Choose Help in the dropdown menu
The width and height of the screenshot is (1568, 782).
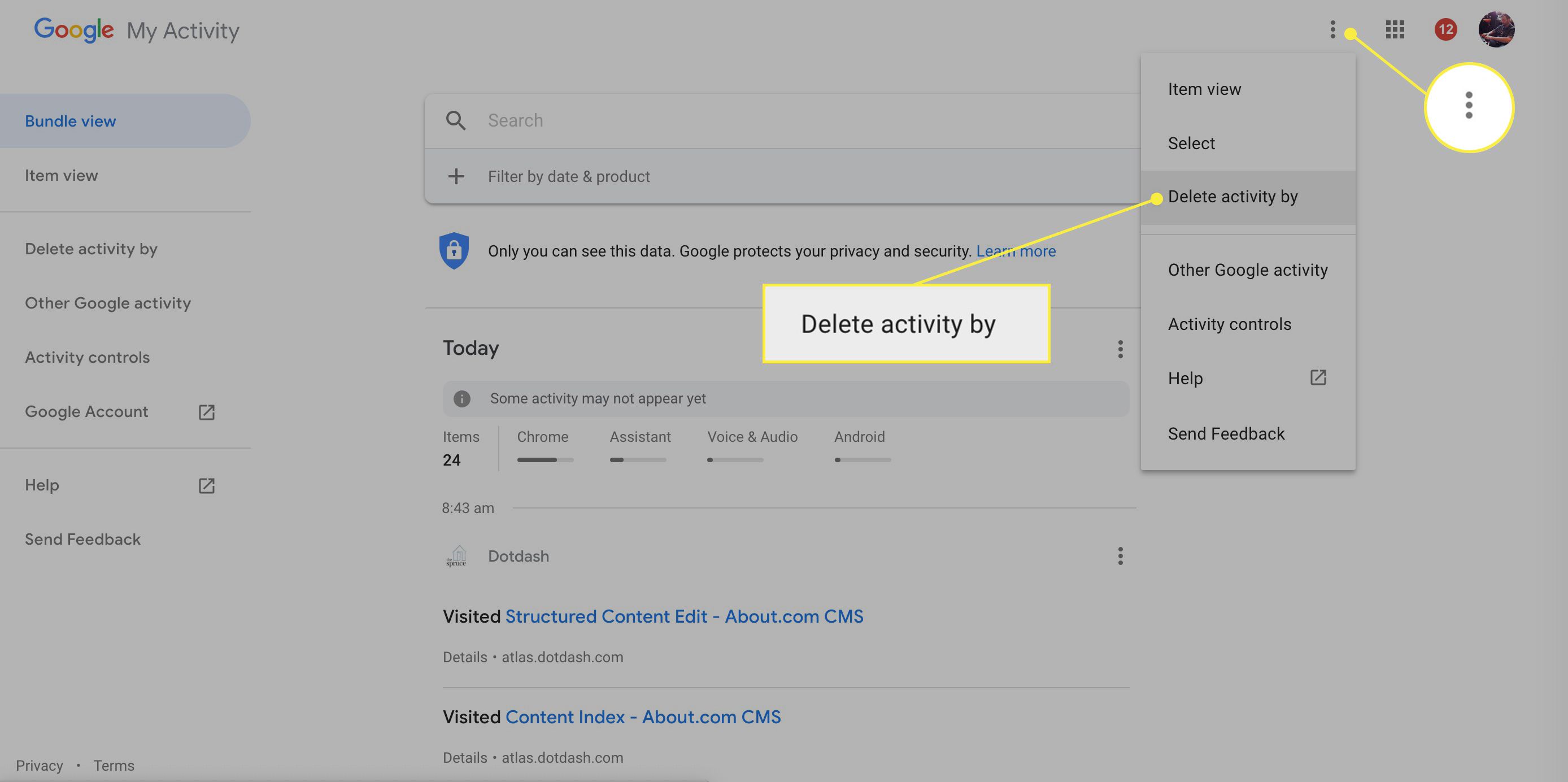click(x=1248, y=379)
